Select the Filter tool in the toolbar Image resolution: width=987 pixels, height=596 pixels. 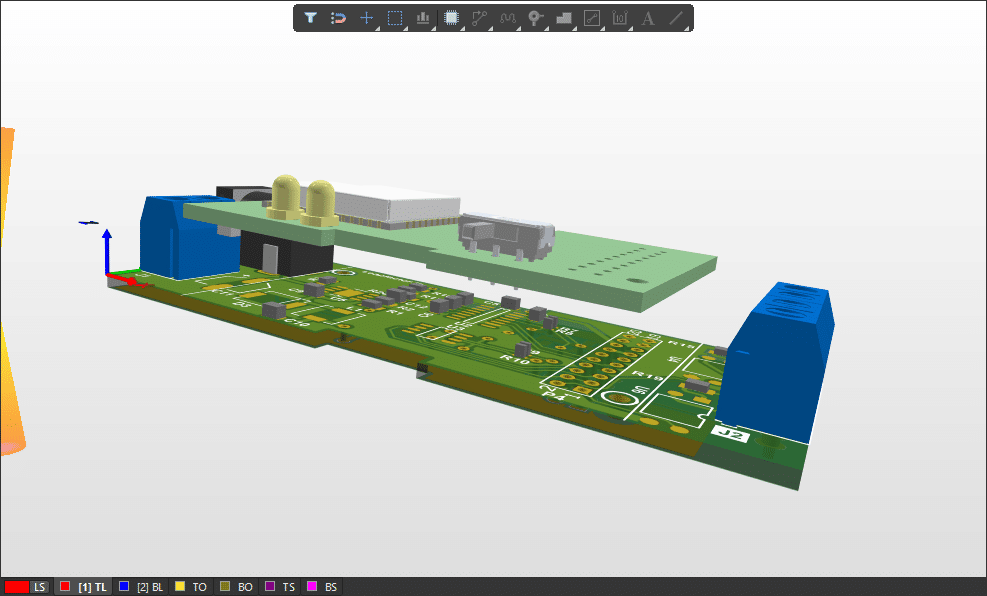point(311,17)
